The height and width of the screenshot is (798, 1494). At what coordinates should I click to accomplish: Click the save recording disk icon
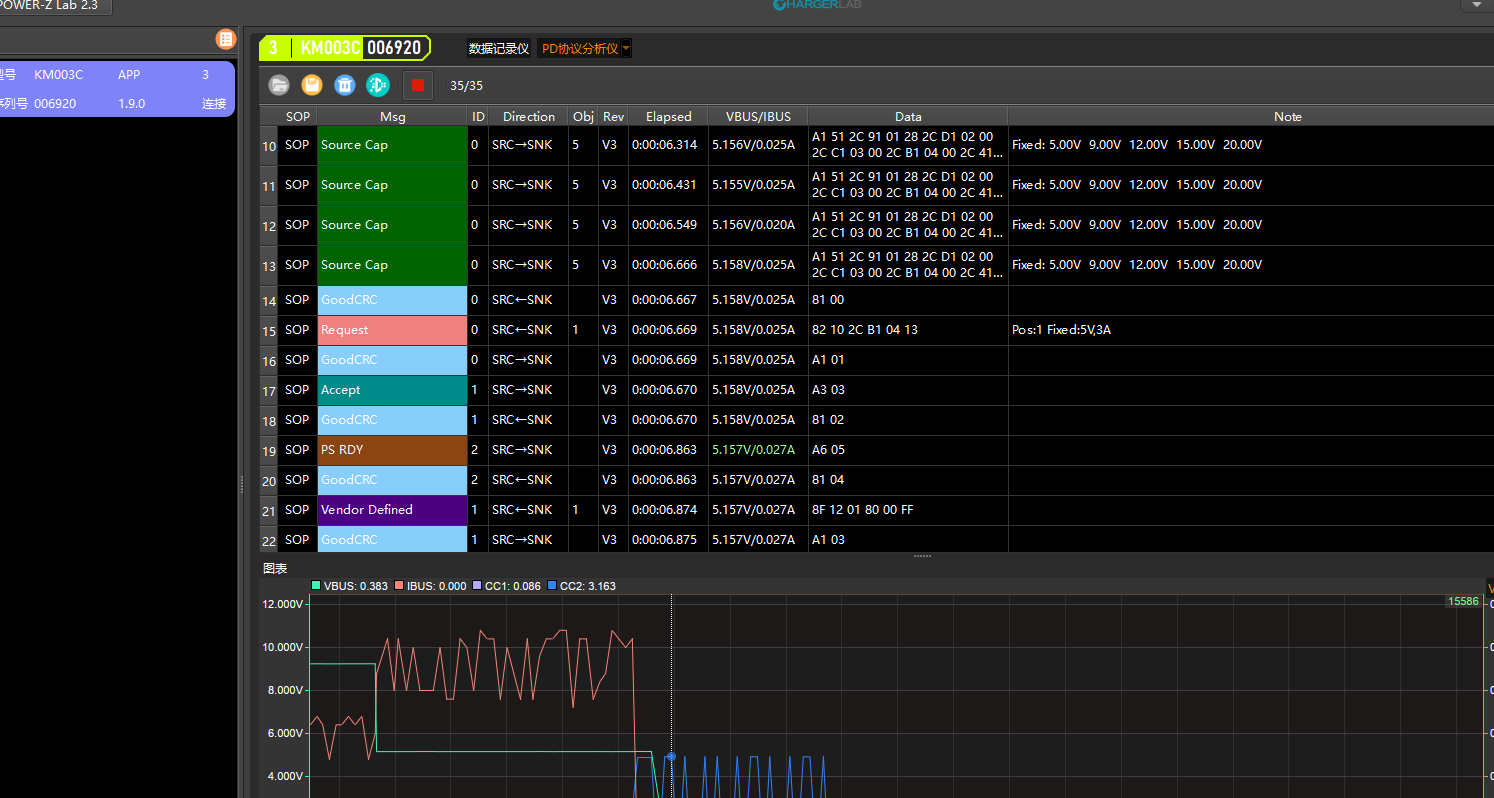(312, 85)
